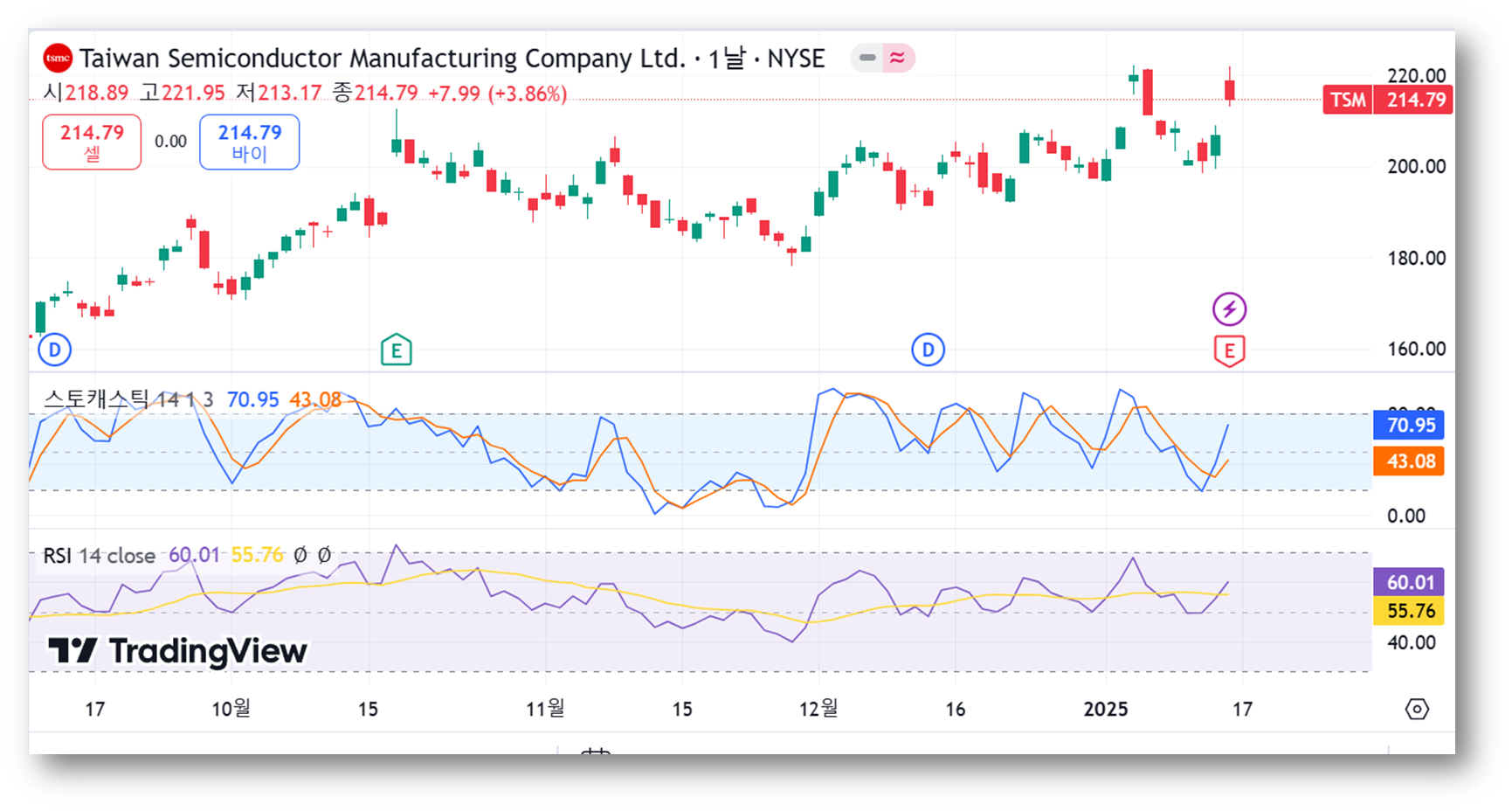Click the 40.00 RSI axis label
Image resolution: width=1512 pixels, height=811 pixels.
click(x=1411, y=642)
